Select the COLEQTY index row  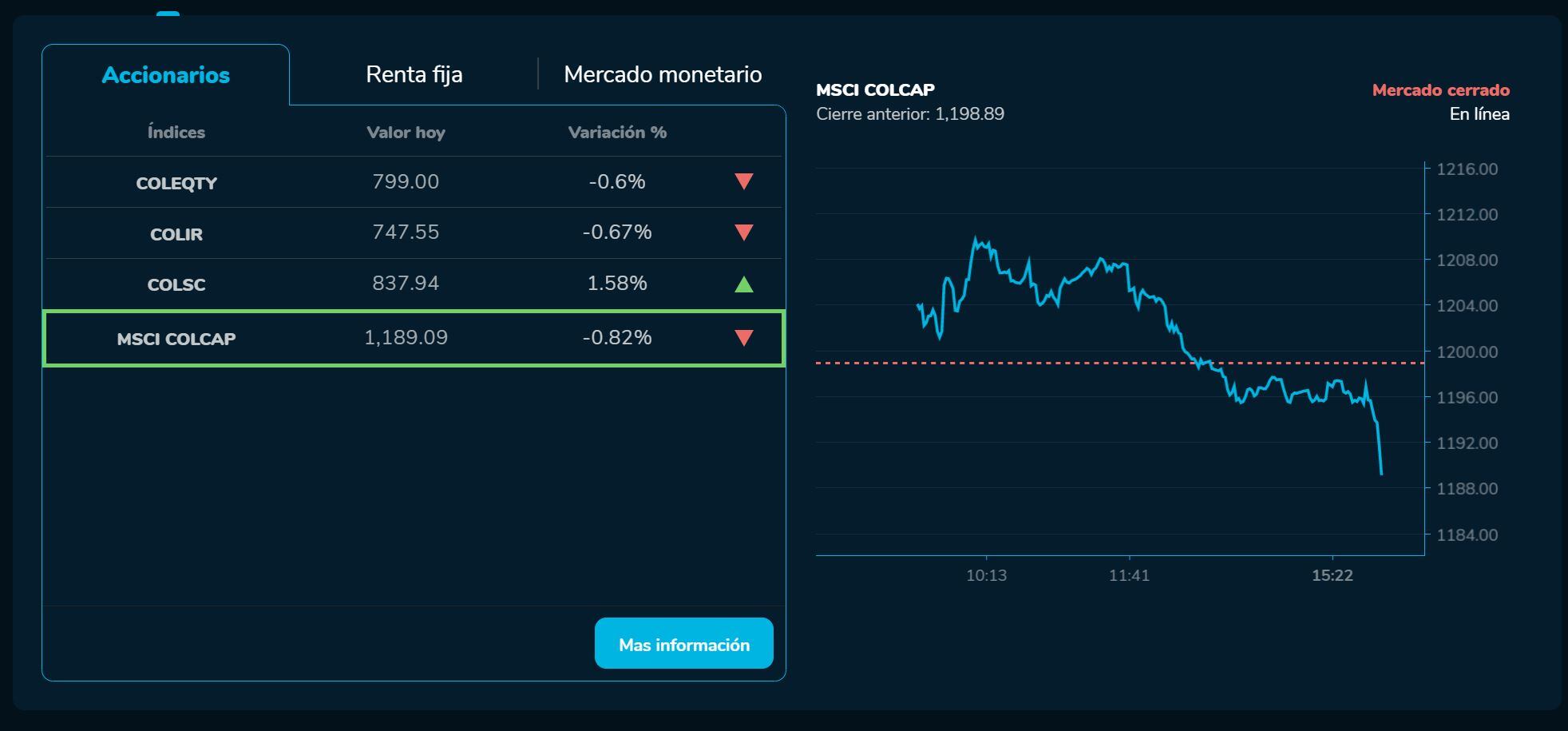tap(319, 182)
